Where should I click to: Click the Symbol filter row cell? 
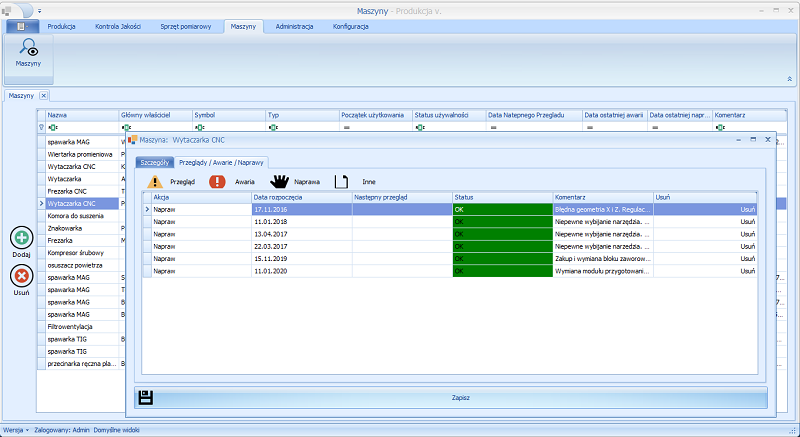(229, 127)
